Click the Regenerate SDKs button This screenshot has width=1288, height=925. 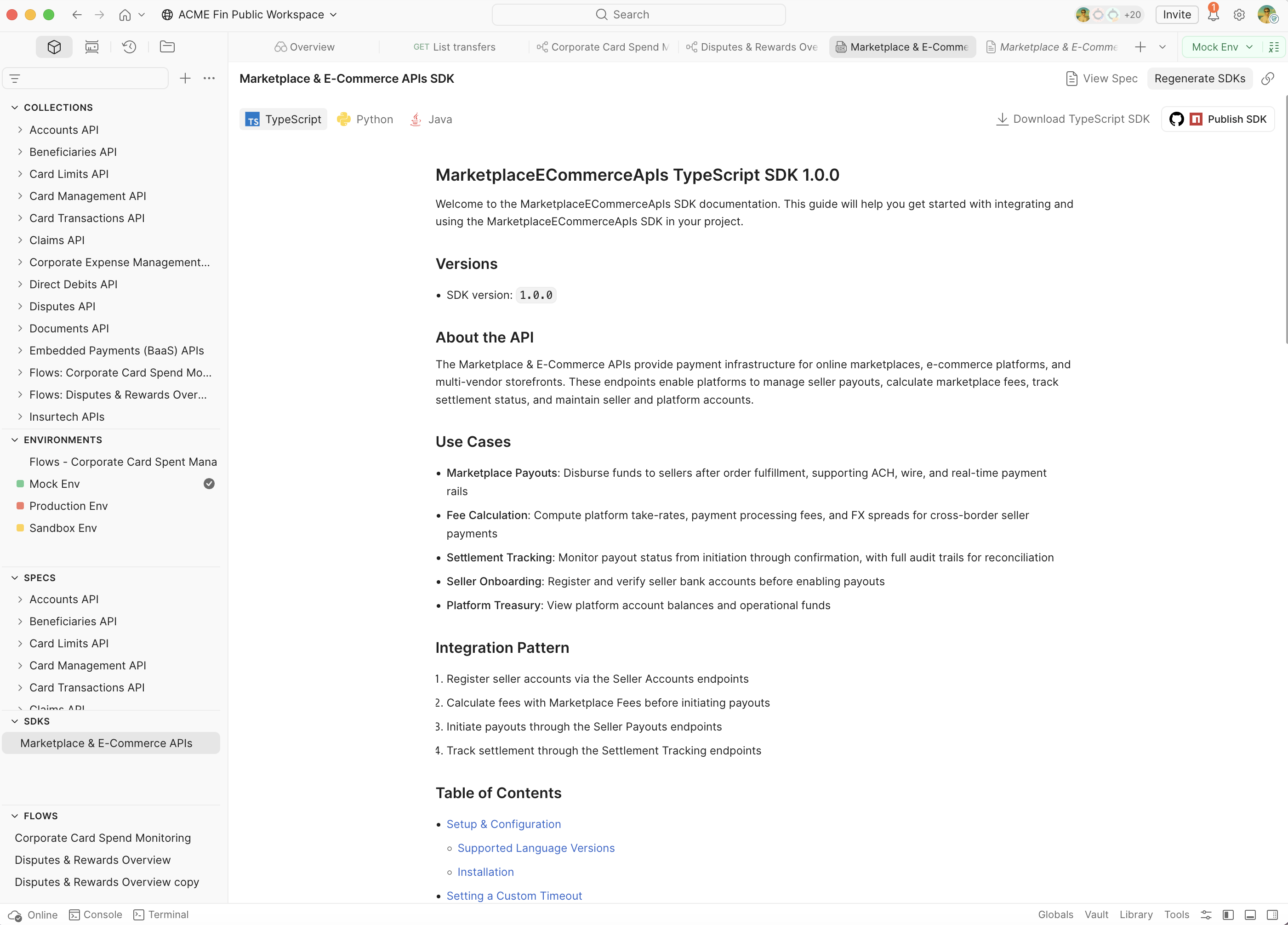point(1199,79)
